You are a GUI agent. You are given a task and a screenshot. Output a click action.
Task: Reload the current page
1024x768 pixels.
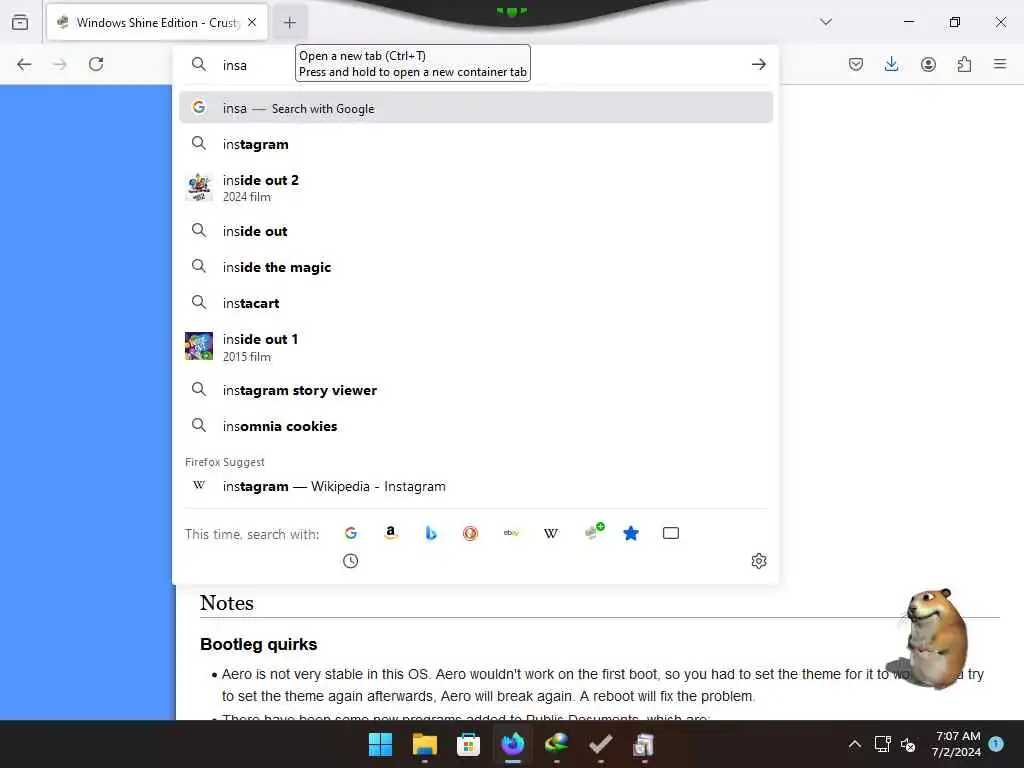[x=96, y=64]
